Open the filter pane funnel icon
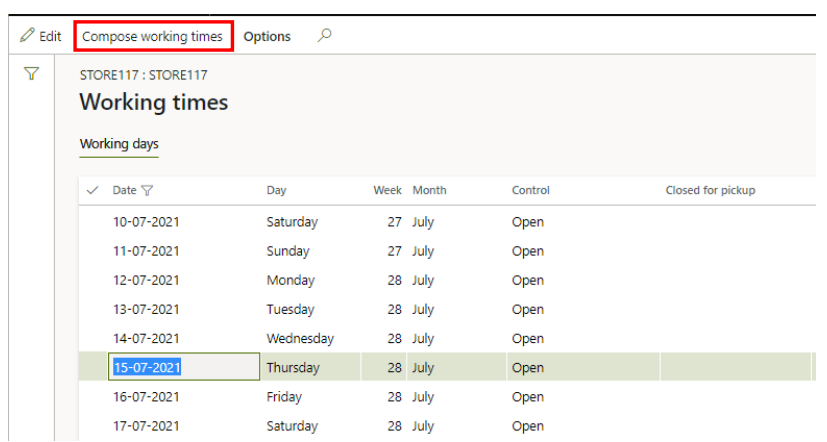The image size is (827, 442). (31, 74)
